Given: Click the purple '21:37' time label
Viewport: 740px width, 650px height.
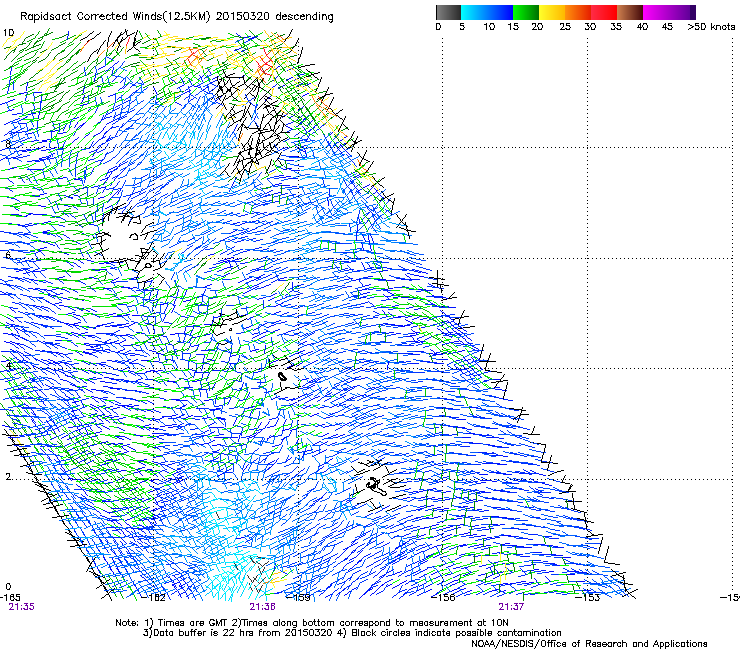Looking at the screenshot, I should pos(511,607).
